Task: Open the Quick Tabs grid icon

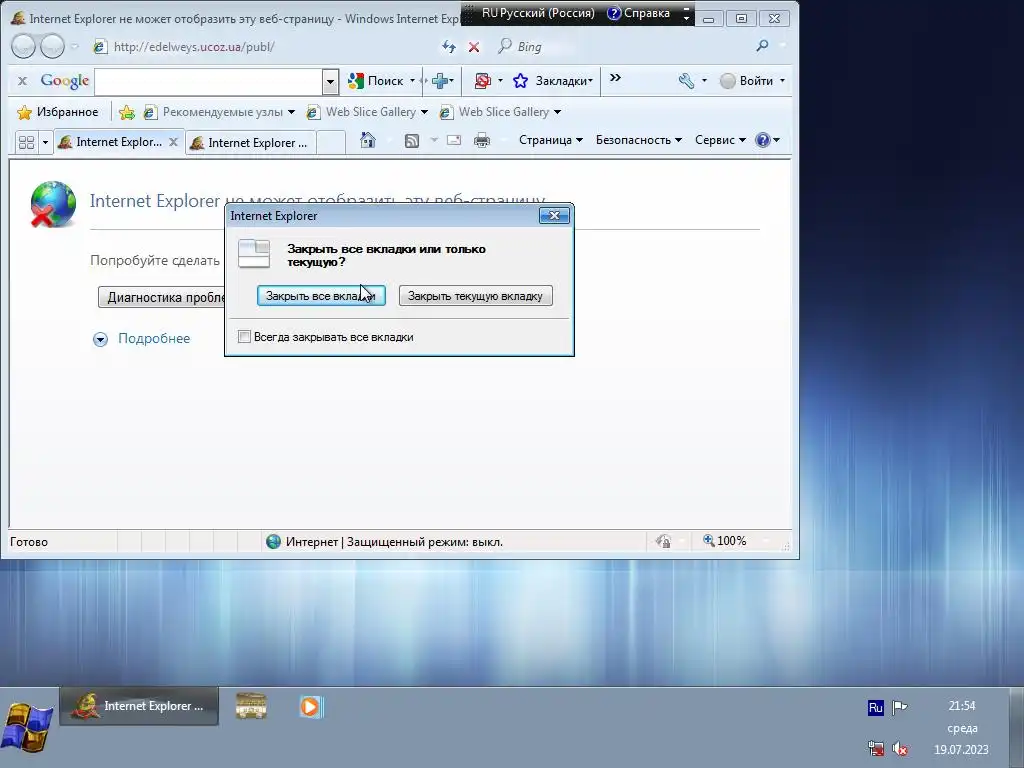Action: tap(27, 142)
